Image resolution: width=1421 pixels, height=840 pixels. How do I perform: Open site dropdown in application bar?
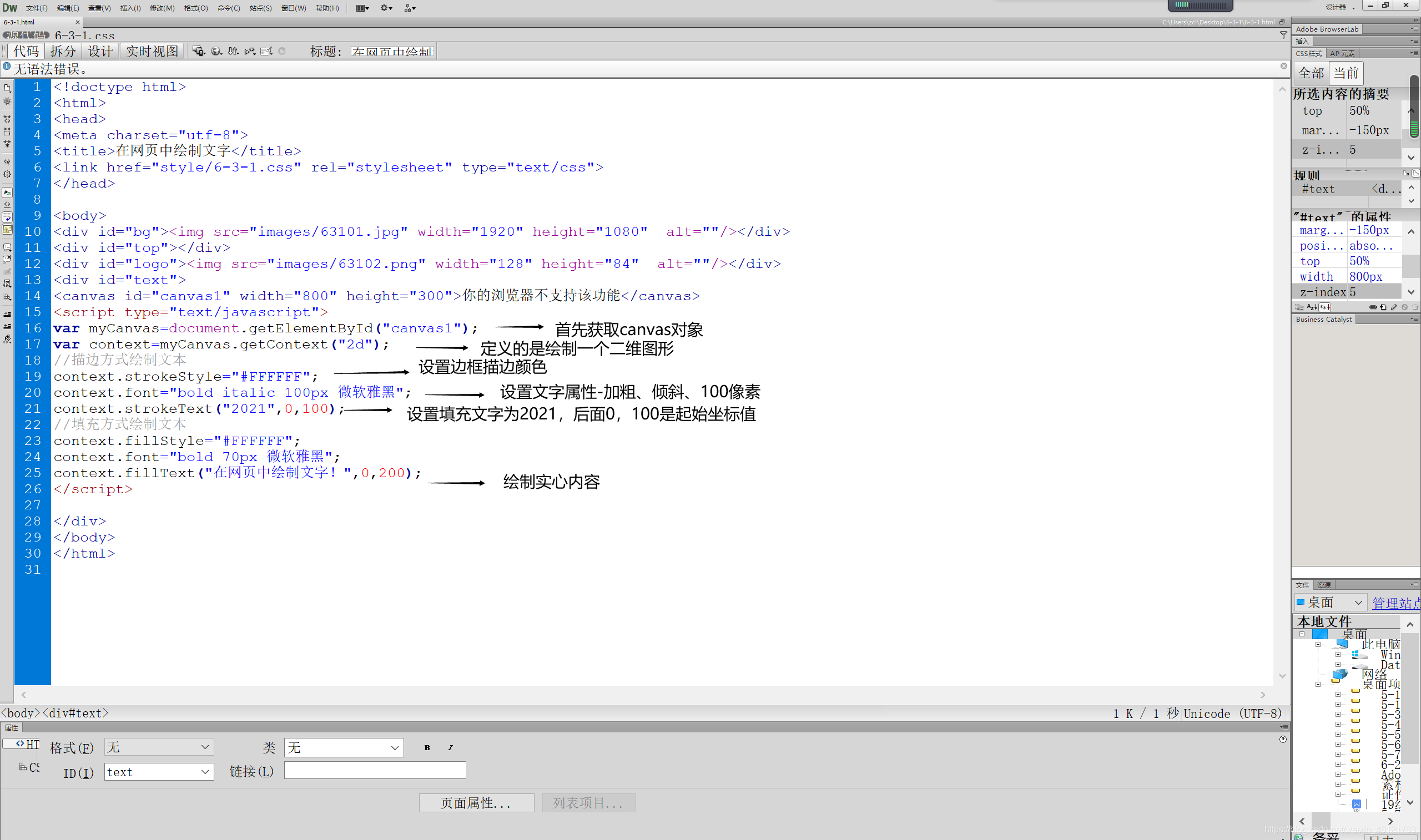coord(410,8)
